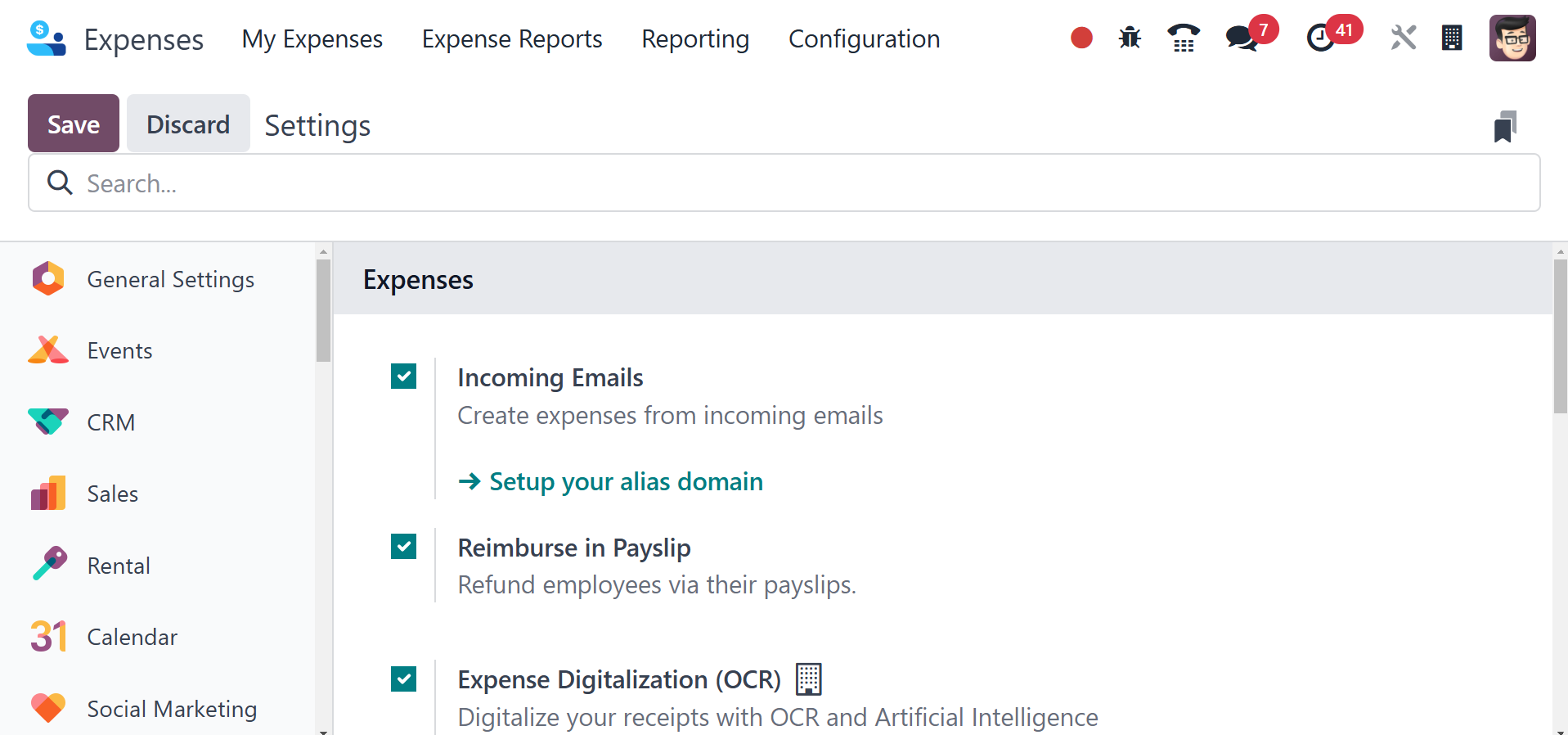
Task: Click the Discard button
Action: coord(188,124)
